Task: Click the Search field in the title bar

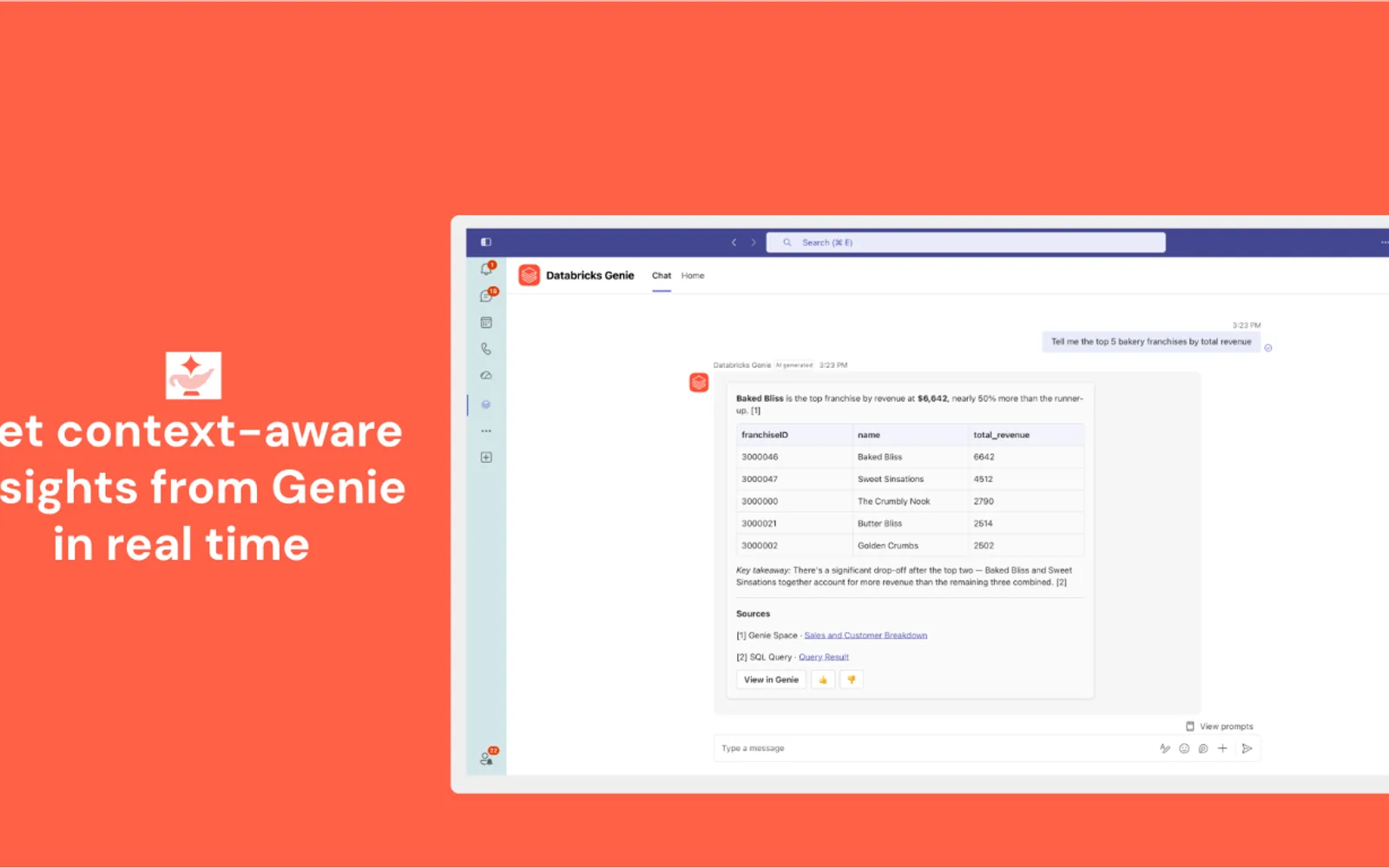Action: pos(965,242)
